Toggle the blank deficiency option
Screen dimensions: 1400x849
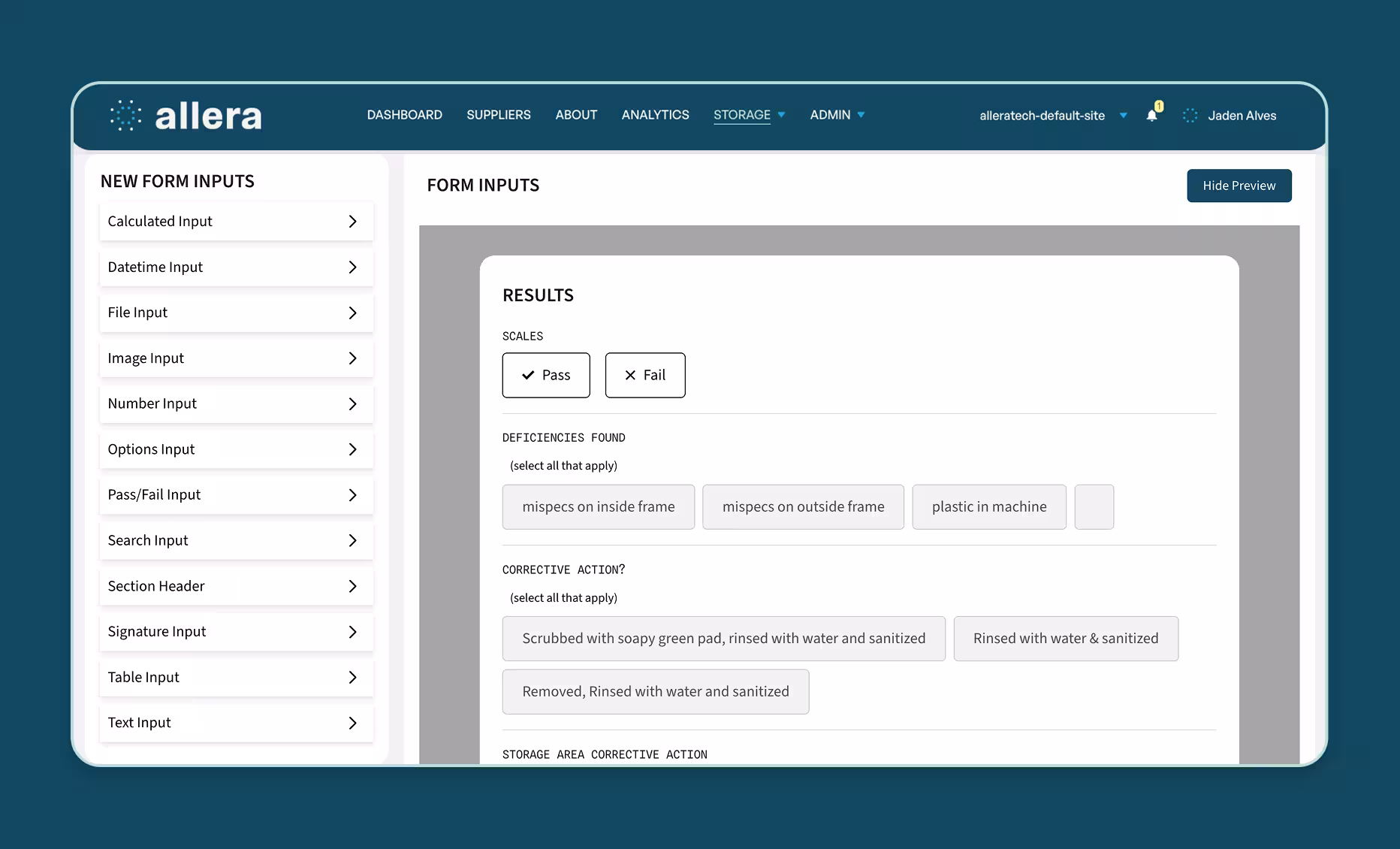point(1094,507)
